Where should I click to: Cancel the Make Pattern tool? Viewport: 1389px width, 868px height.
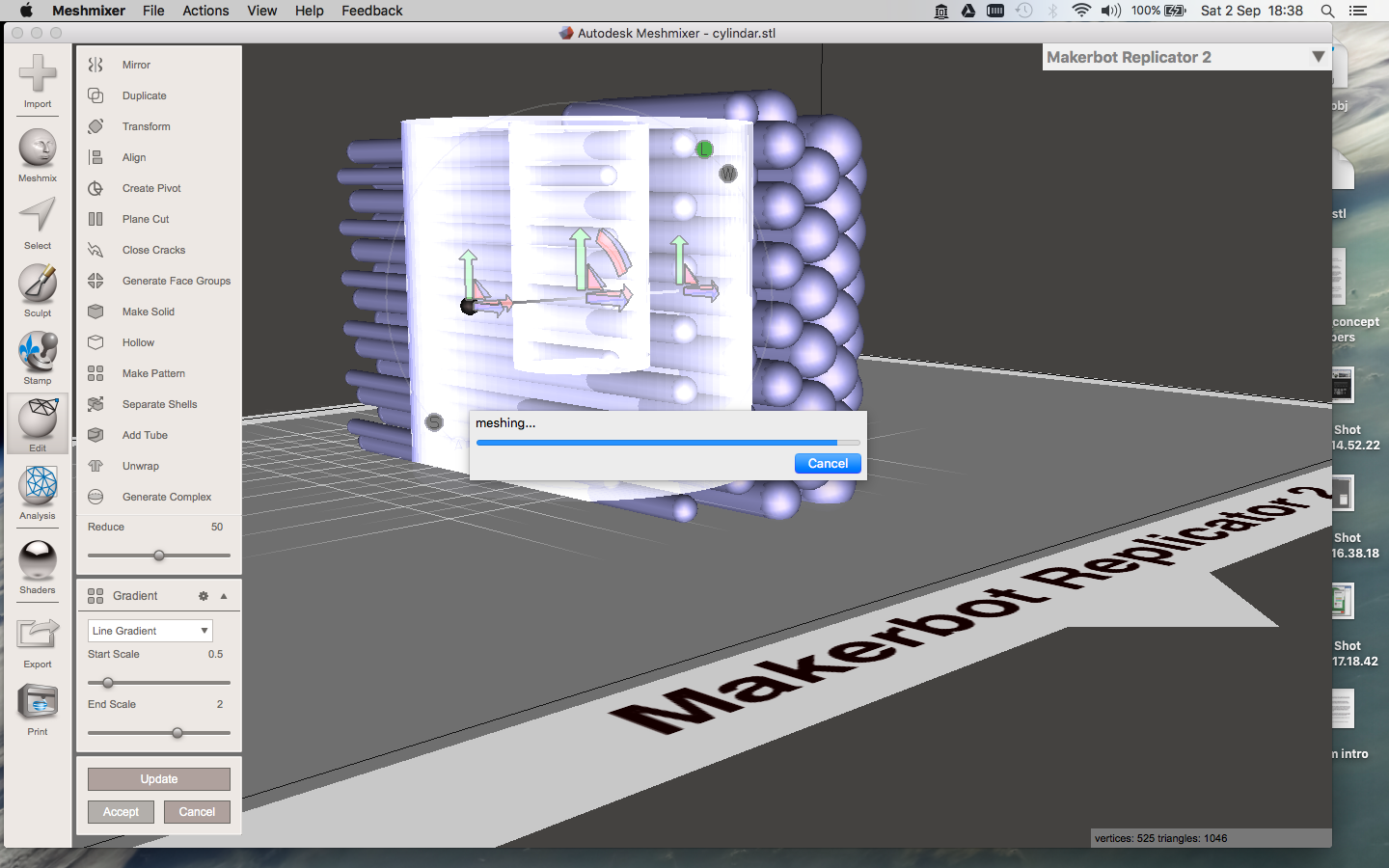point(197,812)
